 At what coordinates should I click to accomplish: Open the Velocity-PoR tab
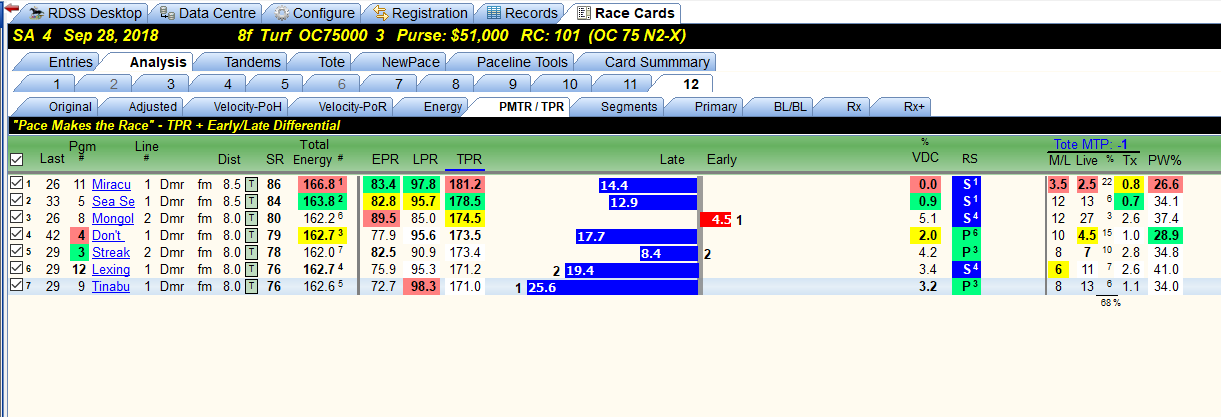352,106
